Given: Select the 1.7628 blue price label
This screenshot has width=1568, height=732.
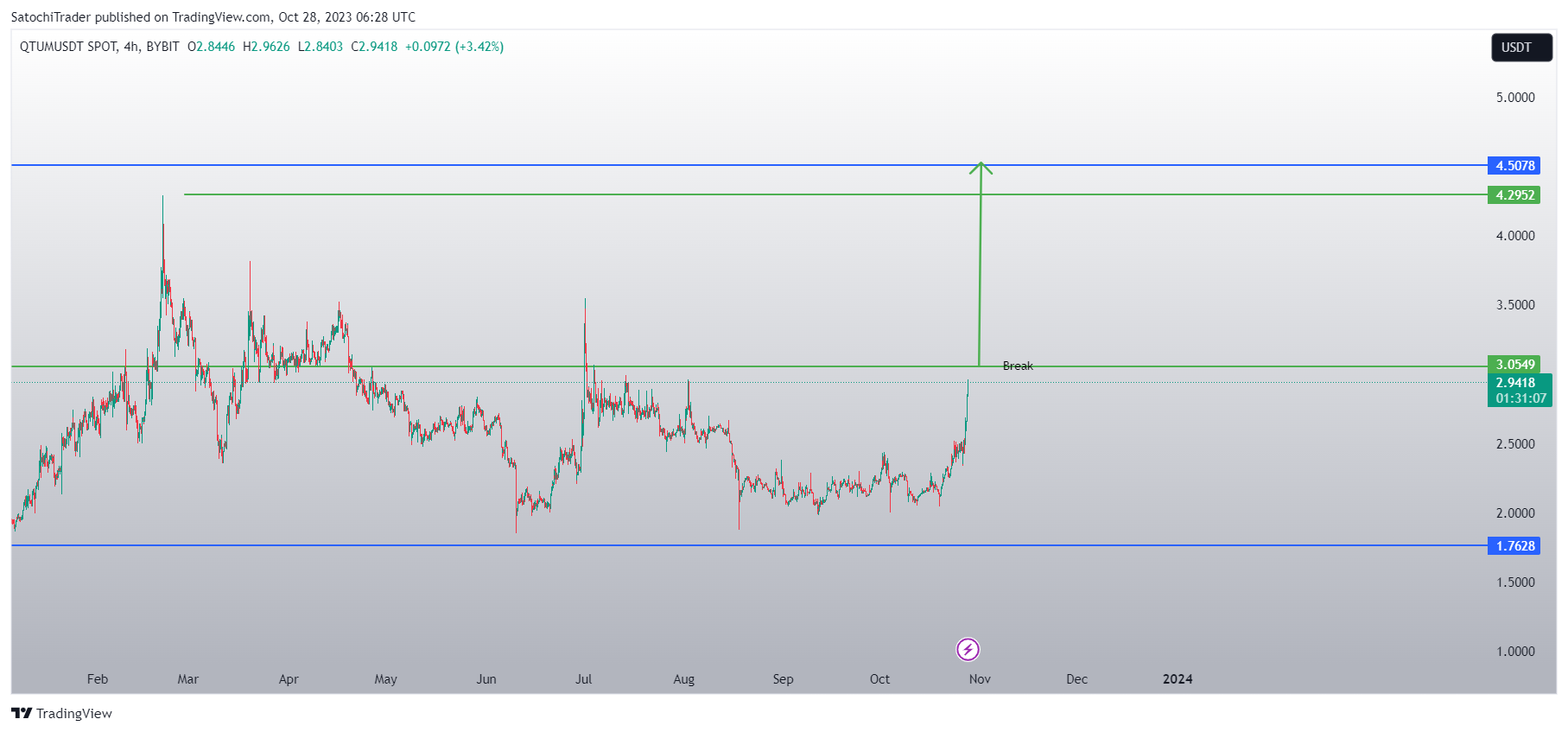Looking at the screenshot, I should (1514, 545).
